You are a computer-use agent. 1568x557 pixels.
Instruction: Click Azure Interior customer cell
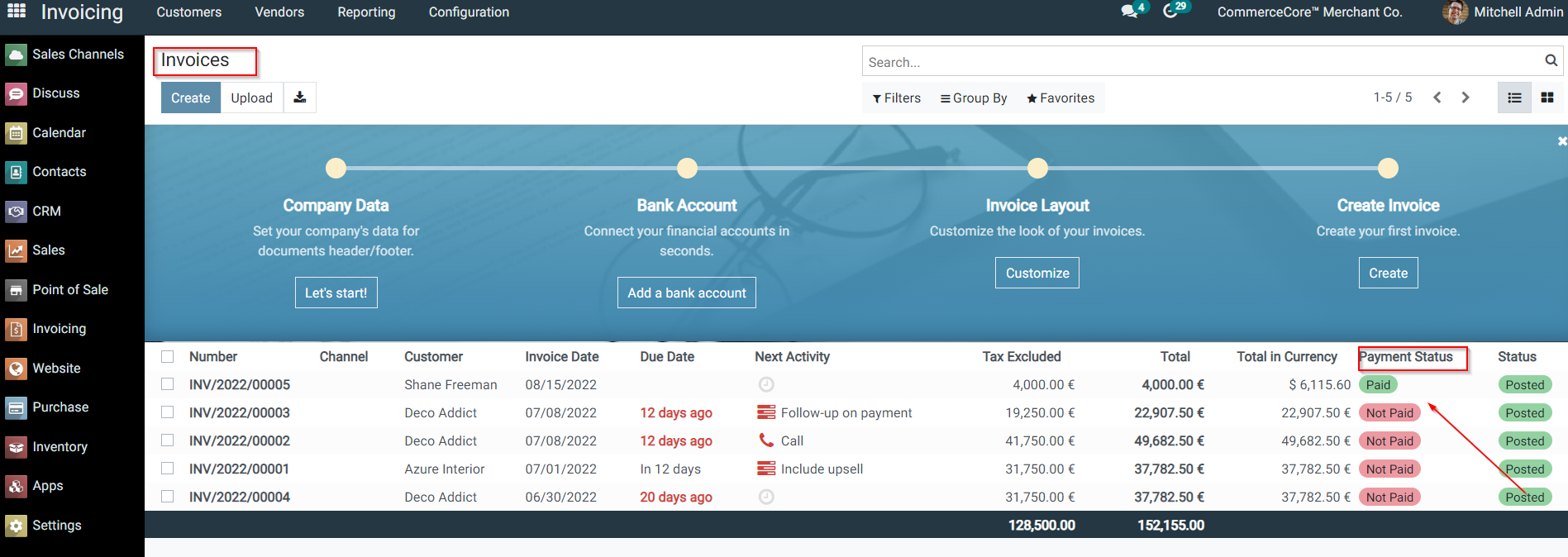pos(445,469)
